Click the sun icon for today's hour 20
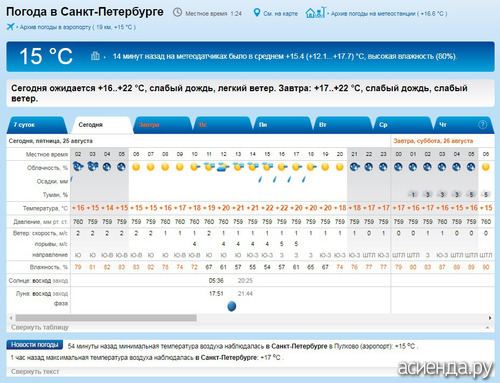 [x=340, y=167]
